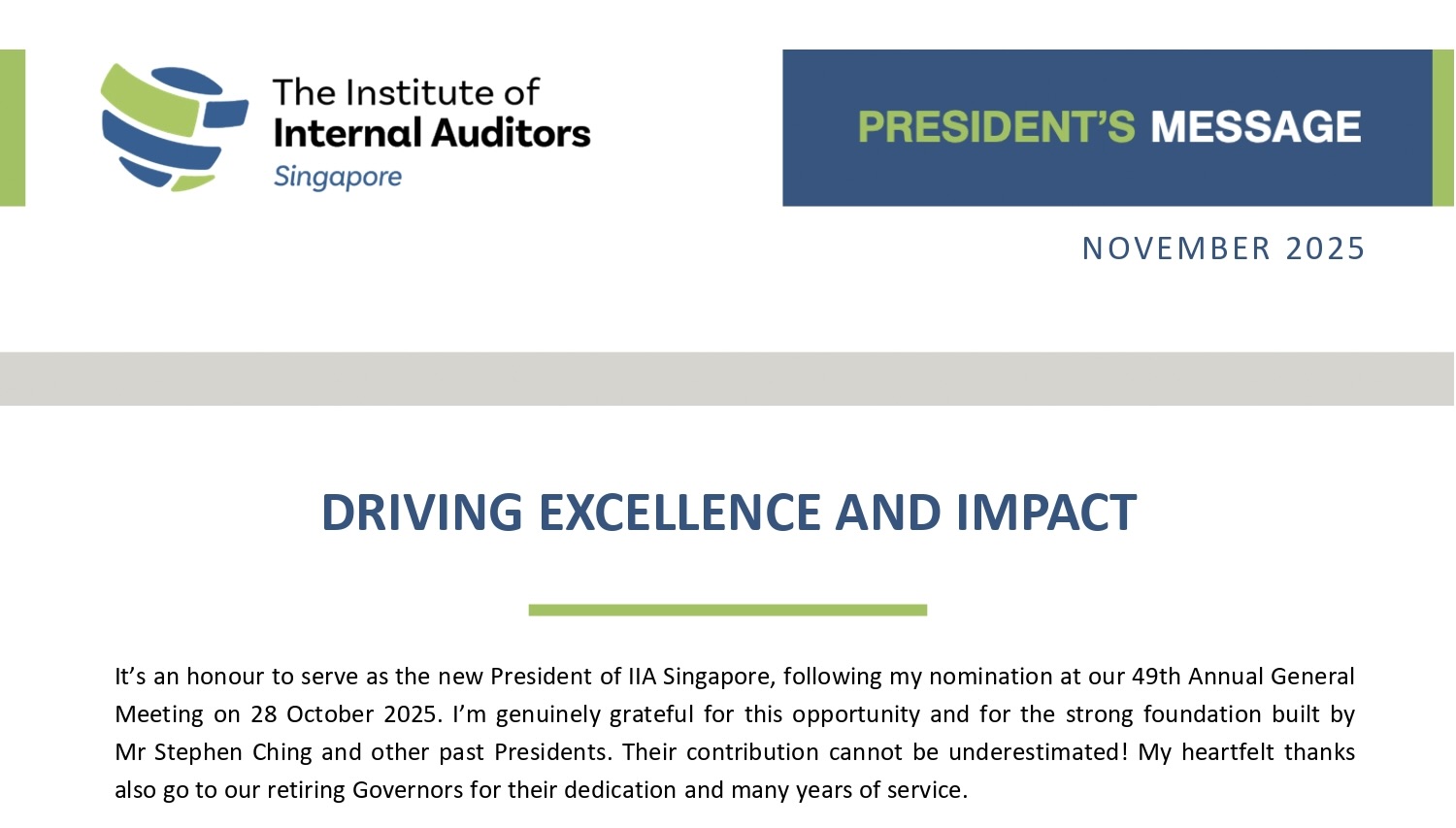Click "The Institute of" logo text
This screenshot has height=828, width=1456.
(x=405, y=92)
